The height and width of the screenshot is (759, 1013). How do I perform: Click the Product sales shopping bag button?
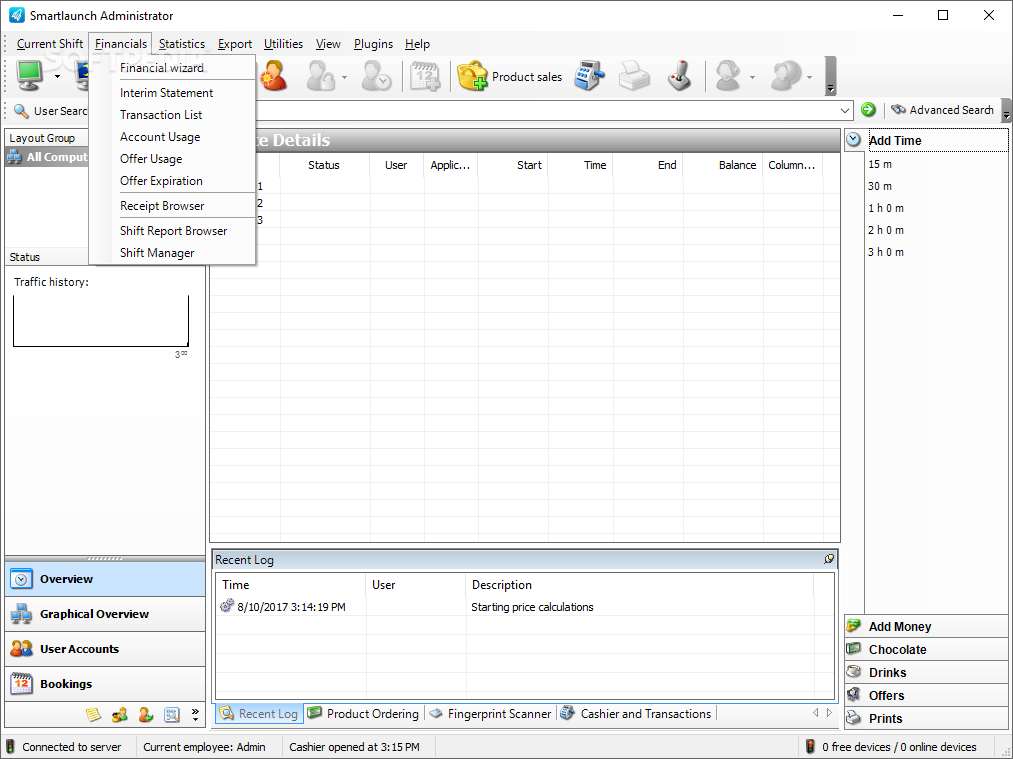[x=510, y=76]
